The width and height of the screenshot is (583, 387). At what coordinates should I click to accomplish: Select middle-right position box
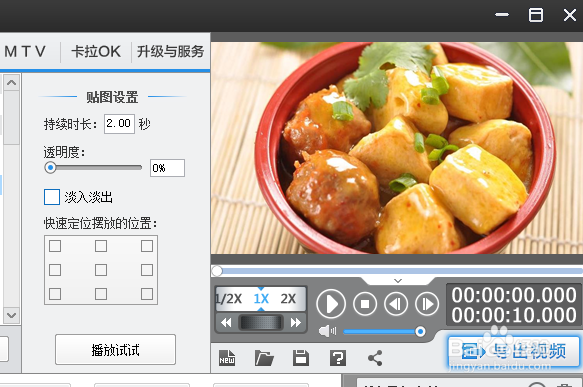pos(147,270)
